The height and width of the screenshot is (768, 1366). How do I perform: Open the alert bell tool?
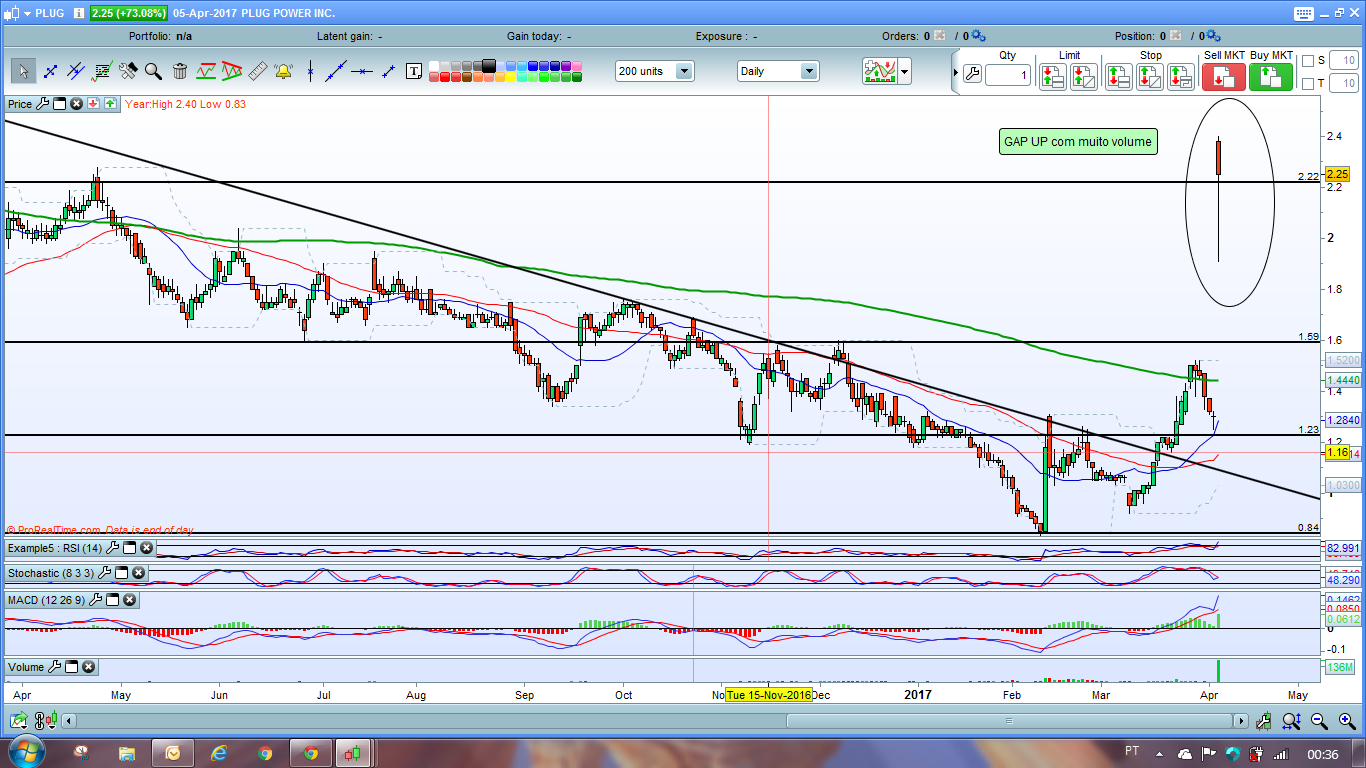[284, 71]
